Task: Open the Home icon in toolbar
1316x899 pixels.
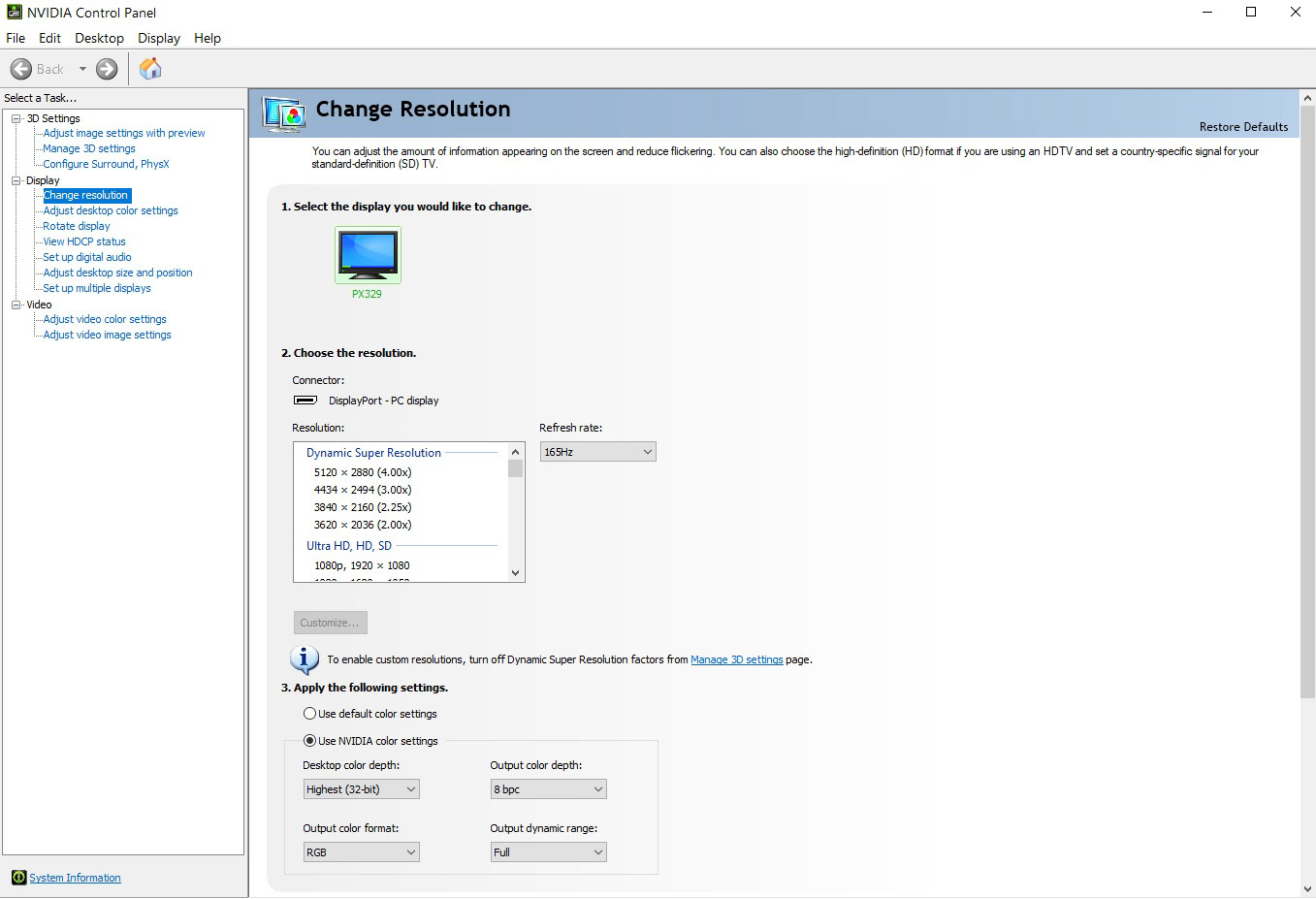Action: 150,69
